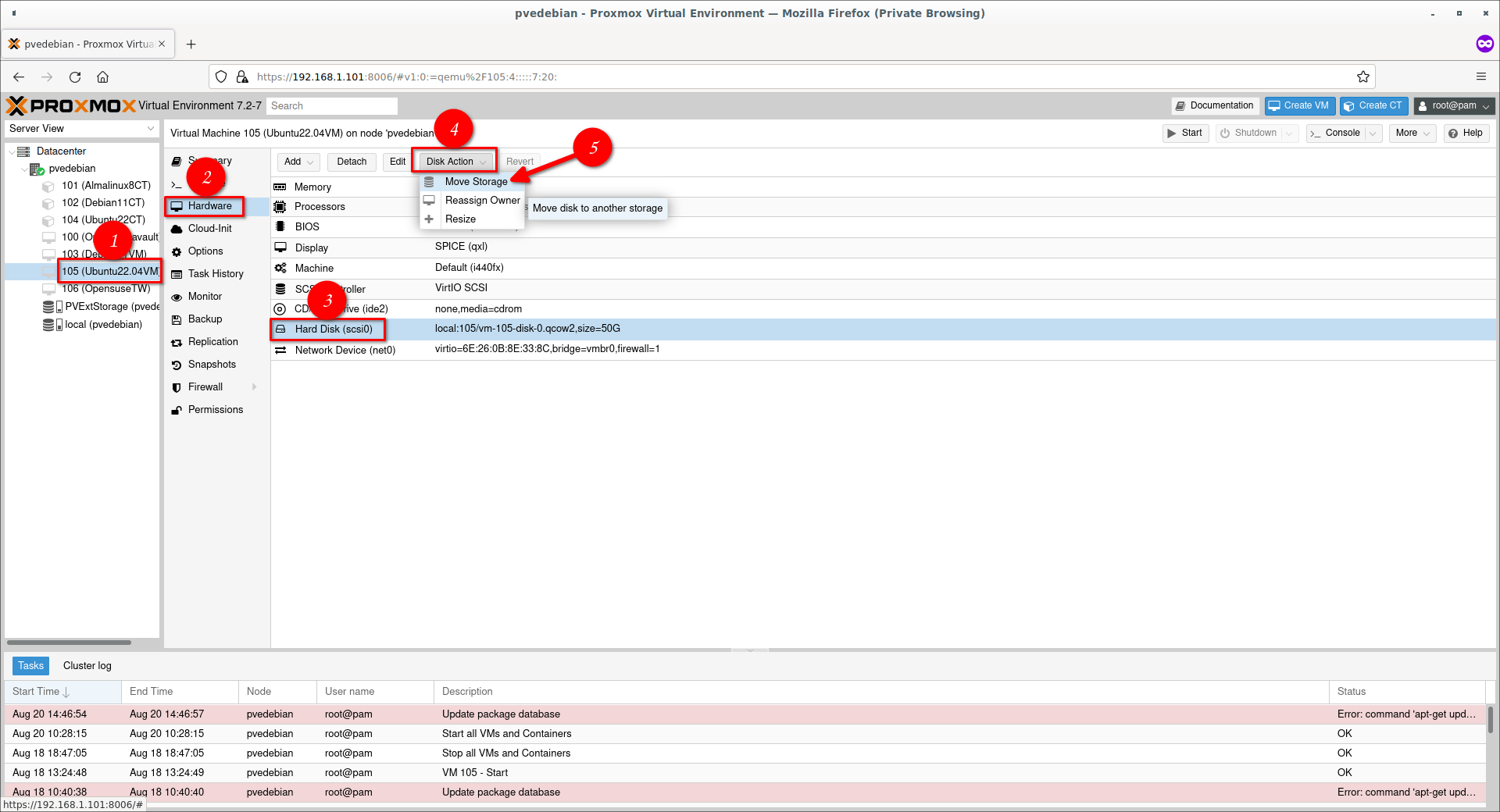Select 101 (Almalinux8CT) container

(105, 186)
